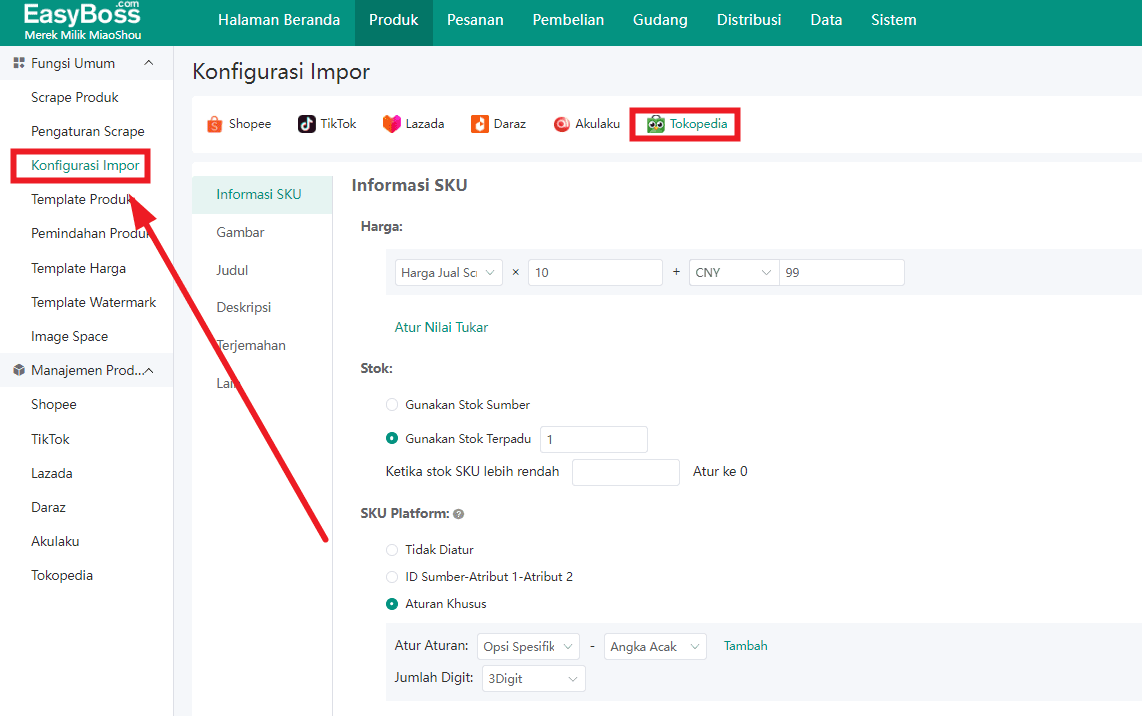1142x716 pixels.
Task: Open the Produk top menu
Action: (394, 20)
